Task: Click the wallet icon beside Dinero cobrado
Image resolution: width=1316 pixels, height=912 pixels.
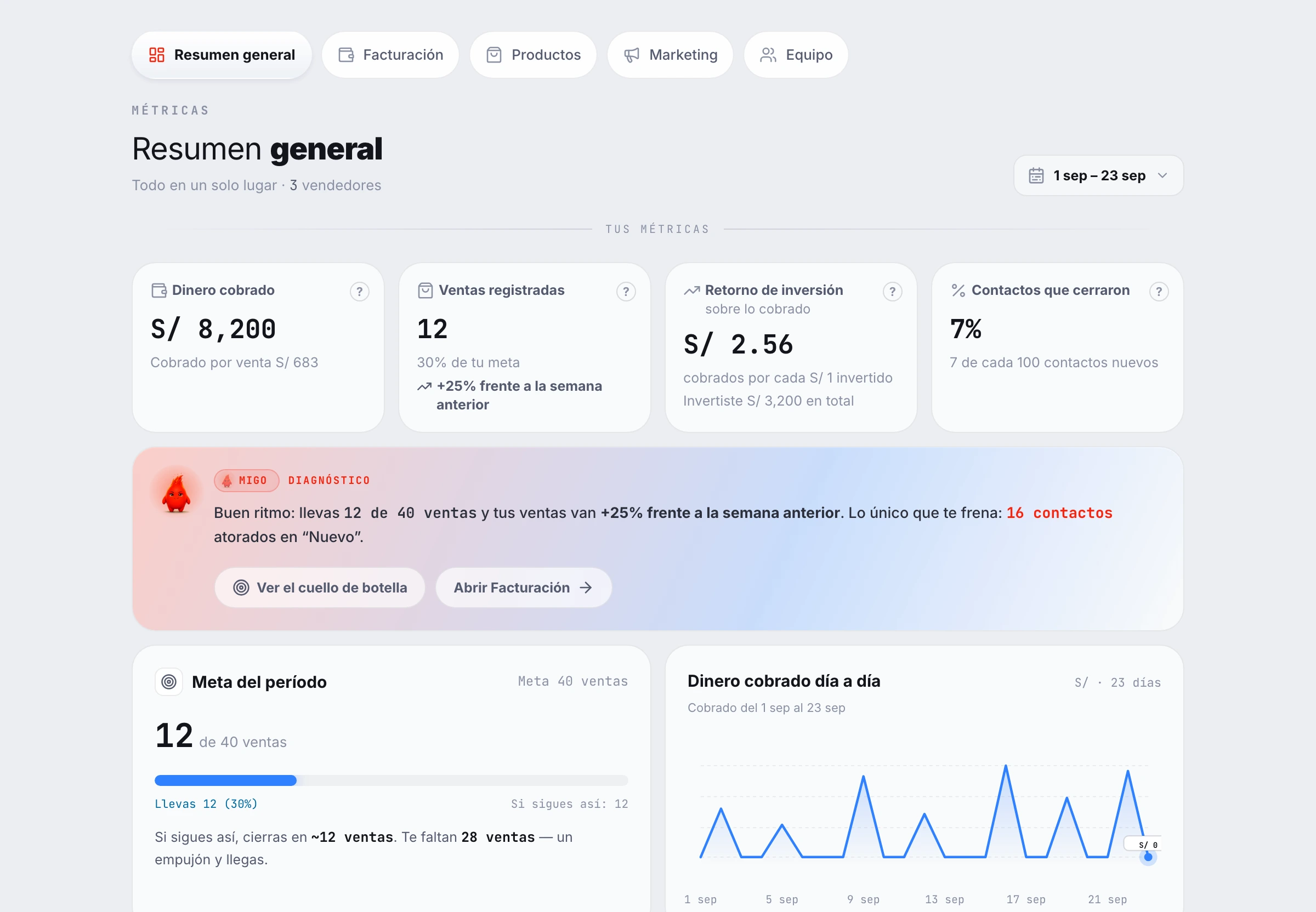Action: (159, 290)
